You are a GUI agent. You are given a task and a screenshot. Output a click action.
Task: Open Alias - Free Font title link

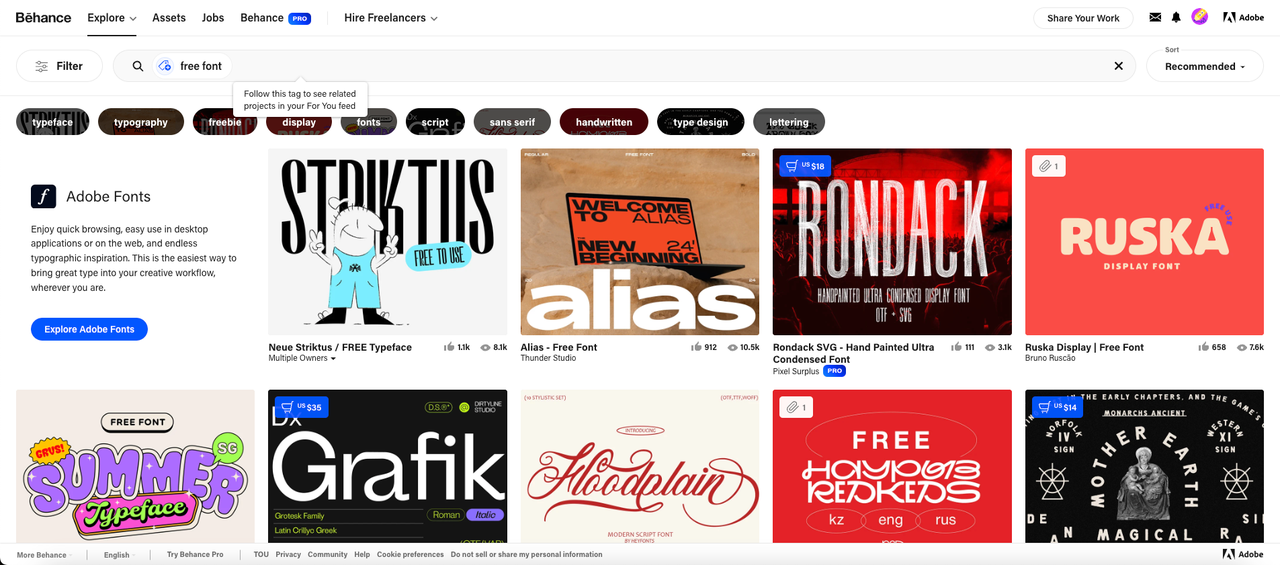click(x=559, y=347)
